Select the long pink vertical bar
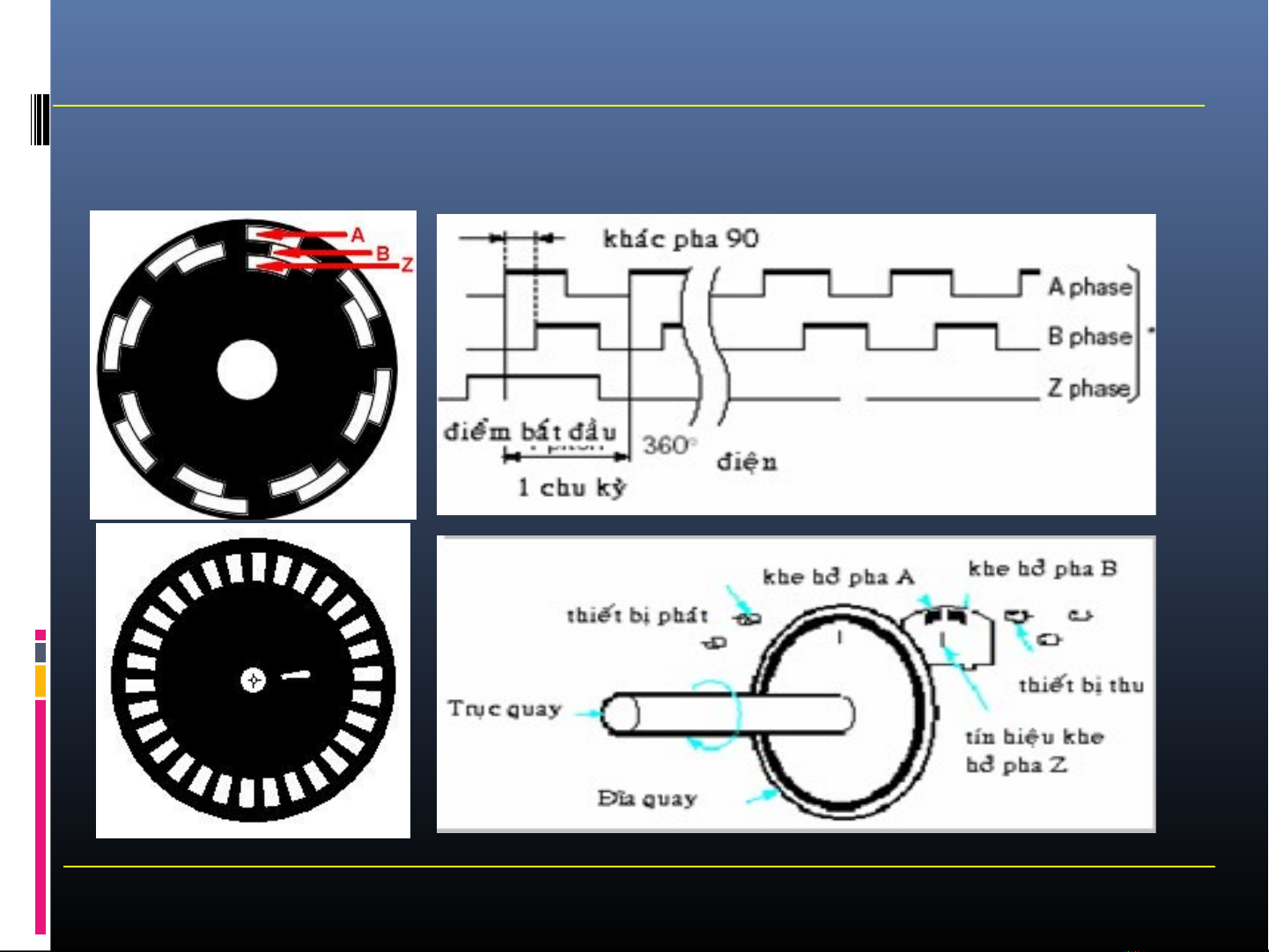This screenshot has width=1269, height=952. tap(41, 815)
